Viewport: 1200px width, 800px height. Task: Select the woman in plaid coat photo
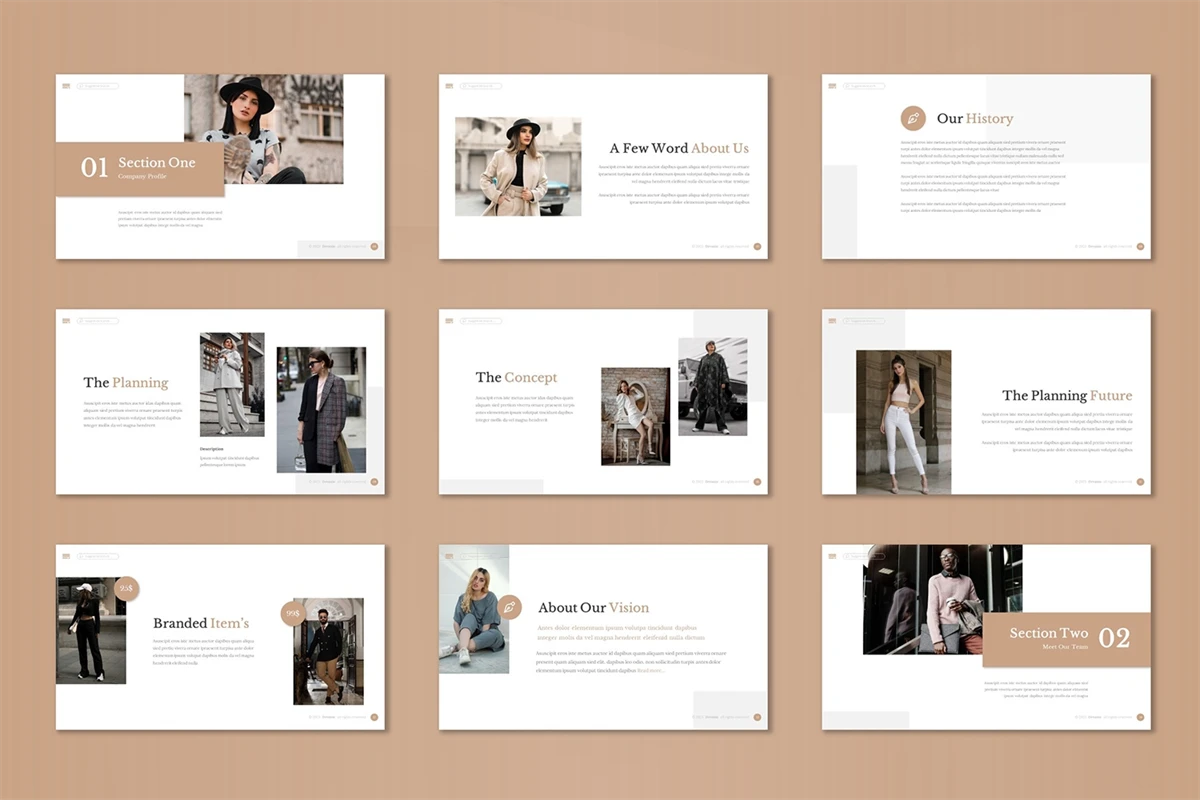tap(321, 409)
